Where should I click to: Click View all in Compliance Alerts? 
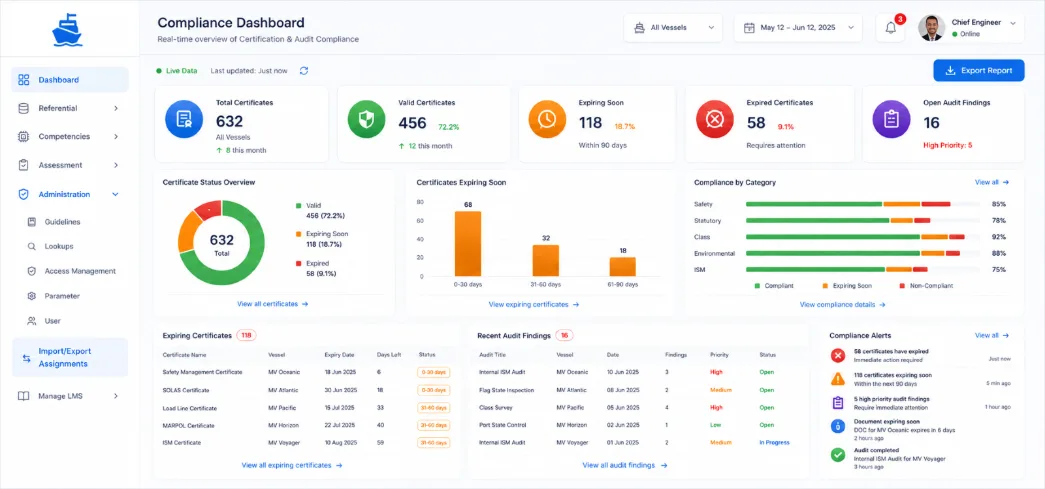[992, 336]
